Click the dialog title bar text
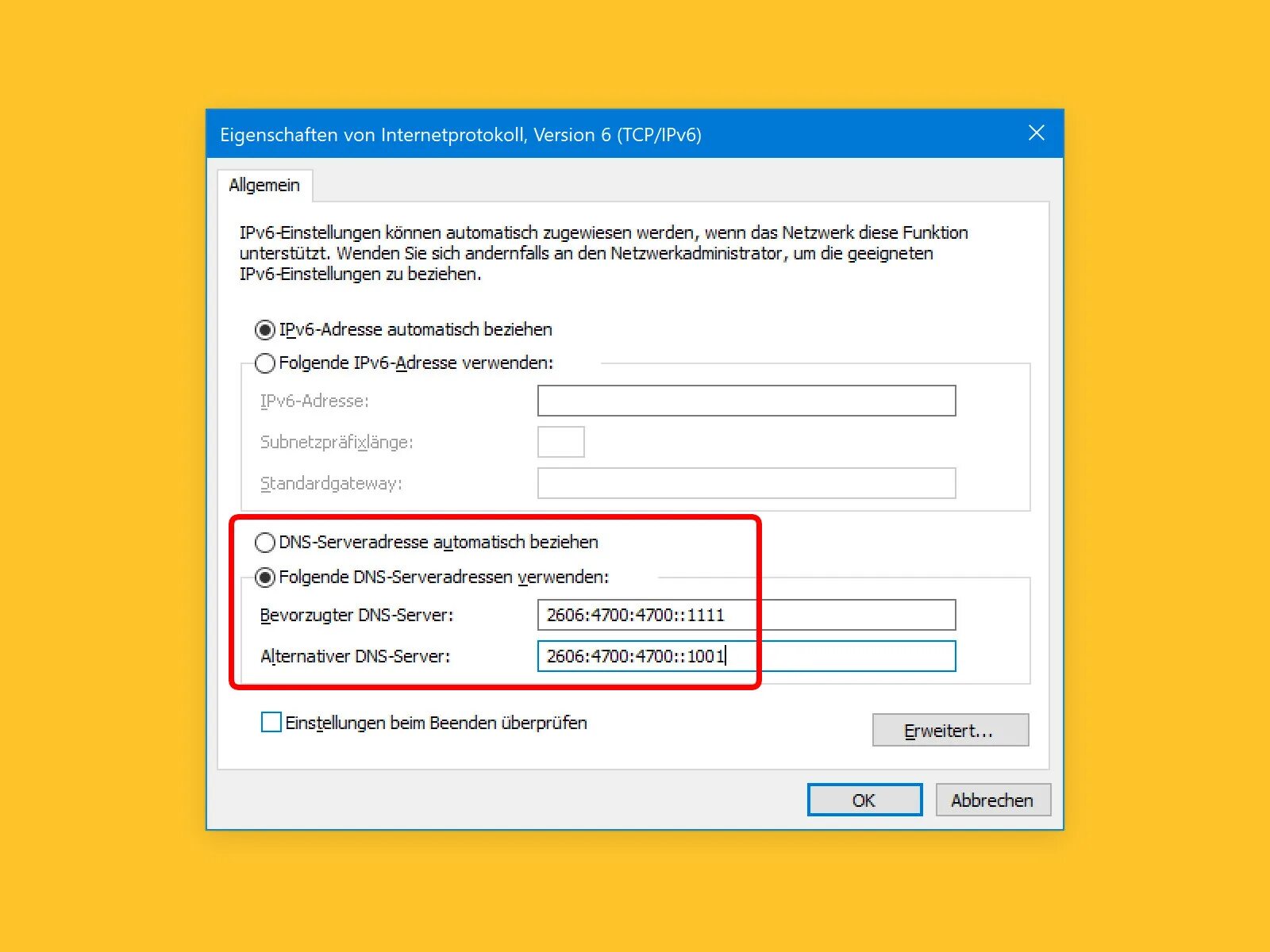 tap(460, 135)
